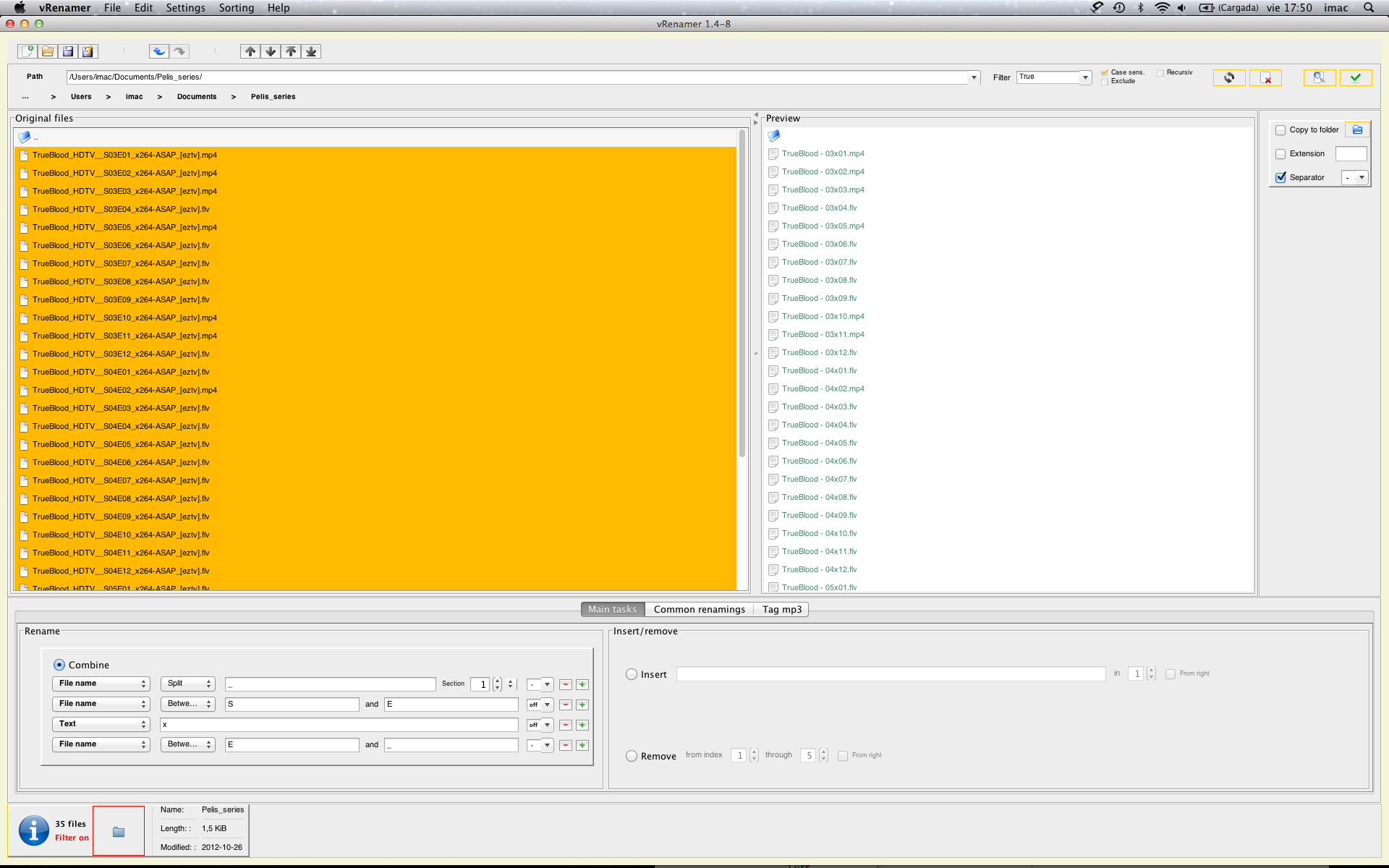Click the green checkmark apply button
The width and height of the screenshot is (1389, 868).
pyautogui.click(x=1355, y=77)
